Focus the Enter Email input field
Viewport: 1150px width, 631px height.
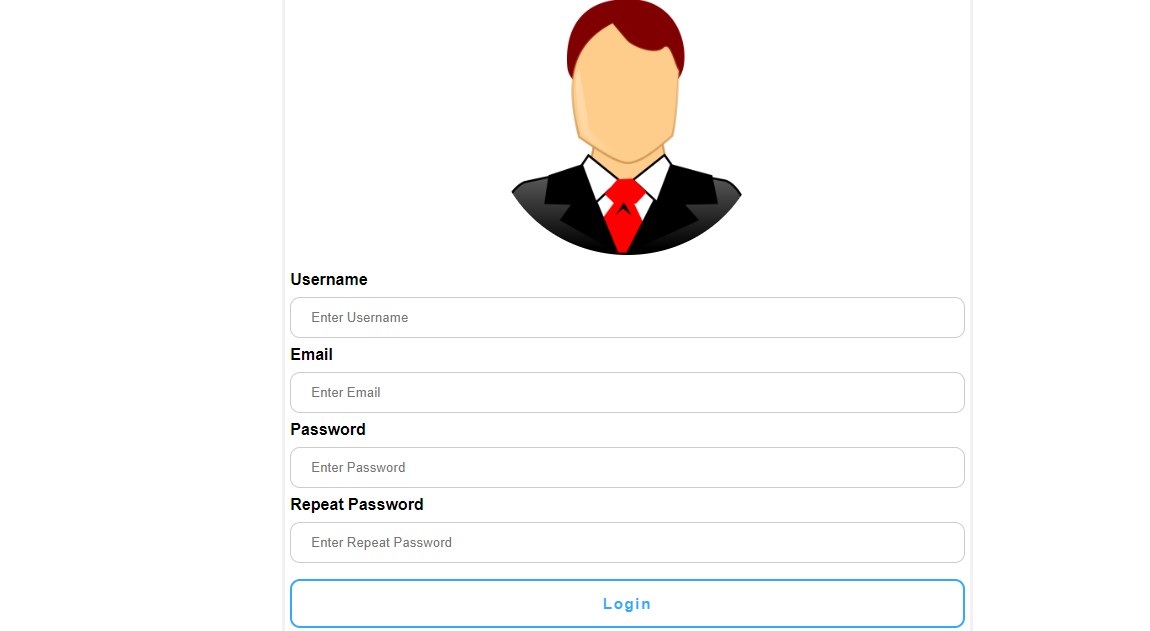coord(627,393)
